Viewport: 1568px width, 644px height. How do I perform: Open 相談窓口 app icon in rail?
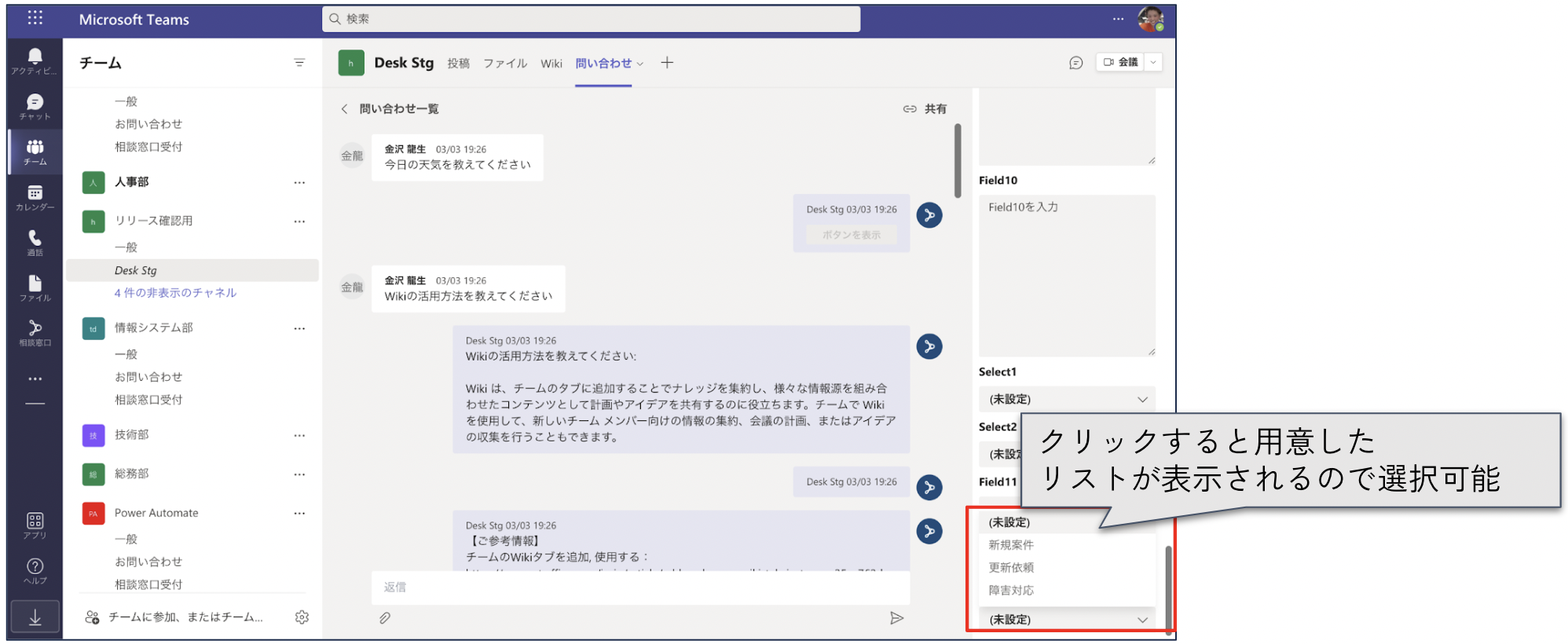click(x=35, y=333)
